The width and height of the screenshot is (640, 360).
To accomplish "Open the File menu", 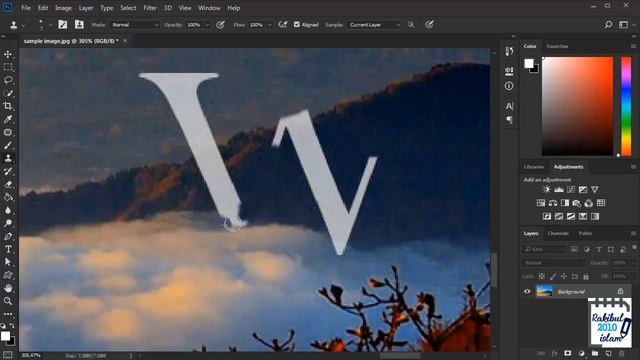I will pos(26,8).
